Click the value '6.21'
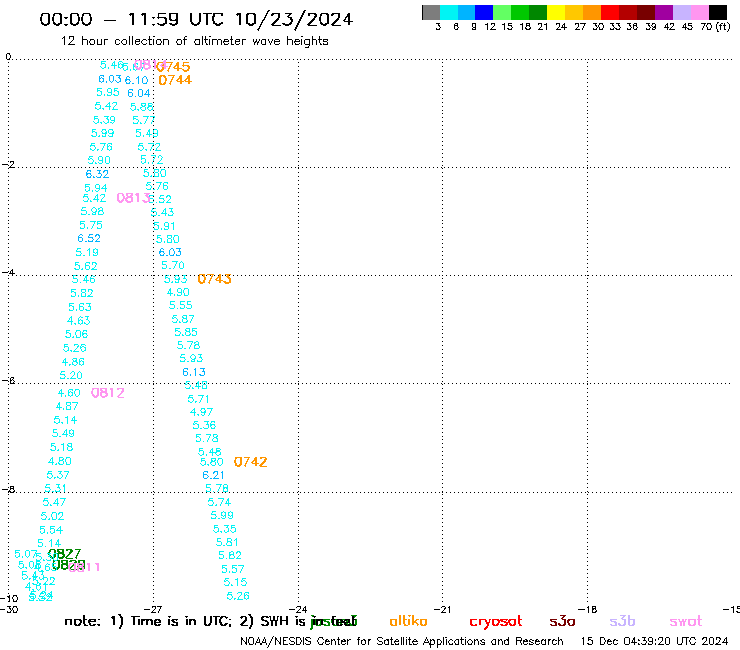 pos(213,475)
